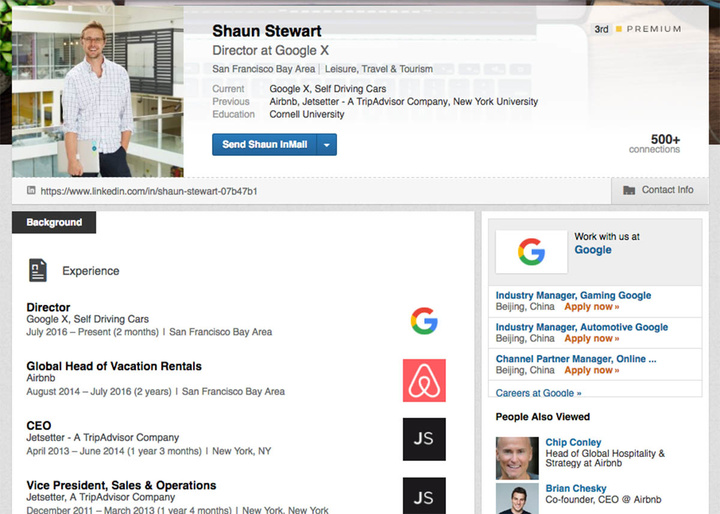Click the Experience section heading
The width and height of the screenshot is (720, 514).
(90, 271)
